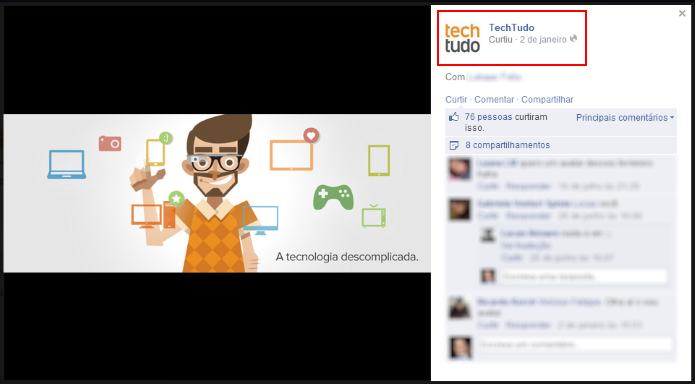Open the TechTudo page name link
Screen dimensions: 695x384
(x=511, y=28)
